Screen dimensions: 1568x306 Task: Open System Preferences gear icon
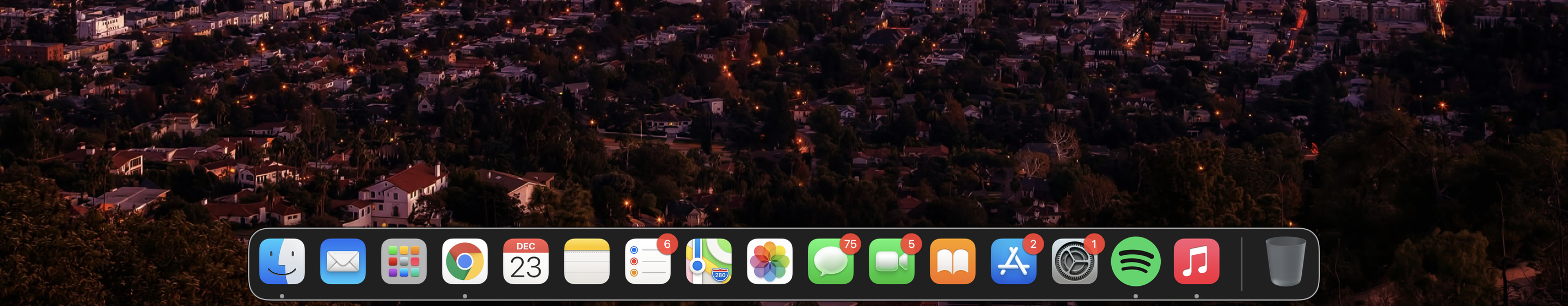tap(1074, 261)
